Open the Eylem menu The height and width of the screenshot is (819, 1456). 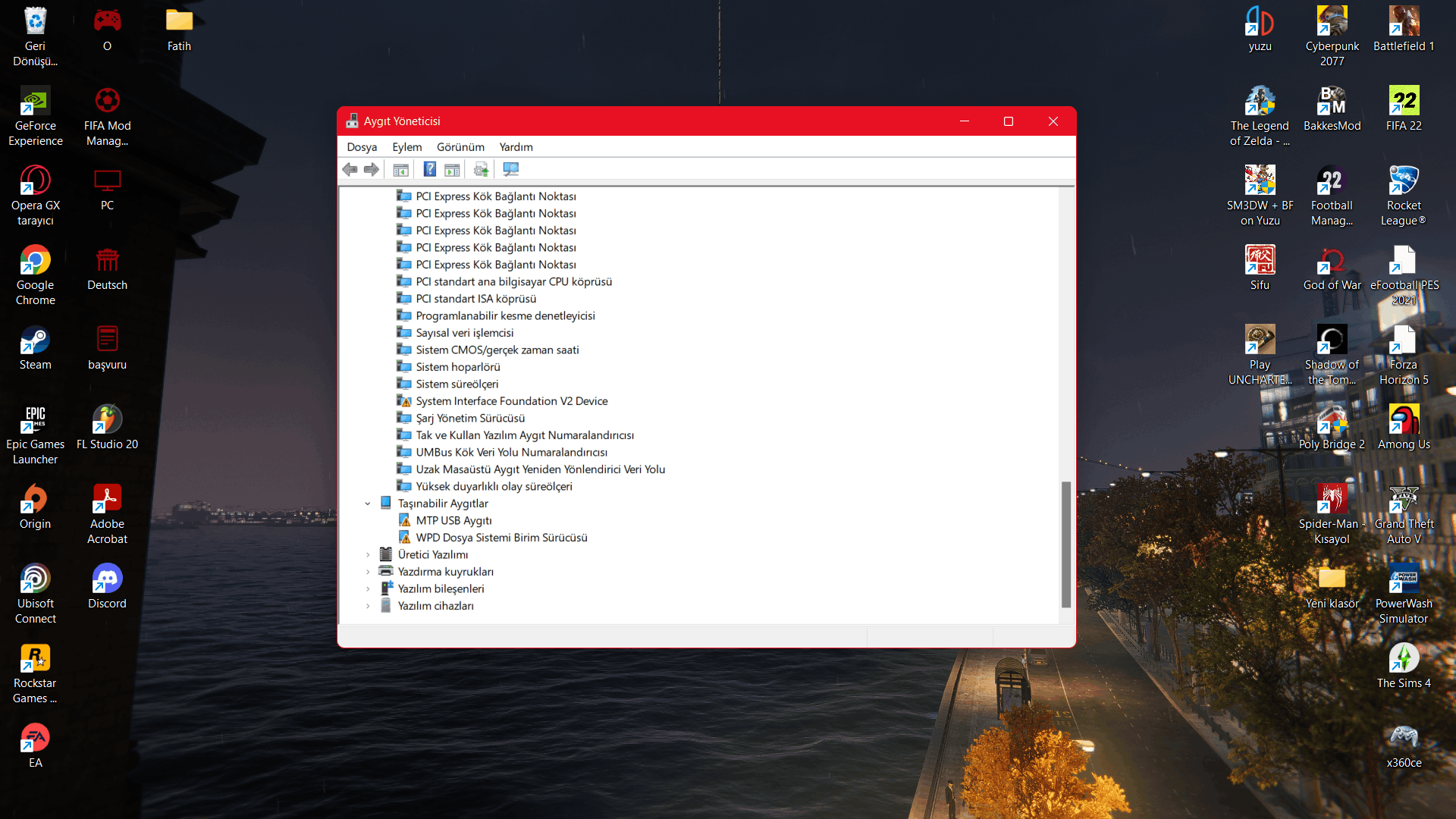point(407,147)
